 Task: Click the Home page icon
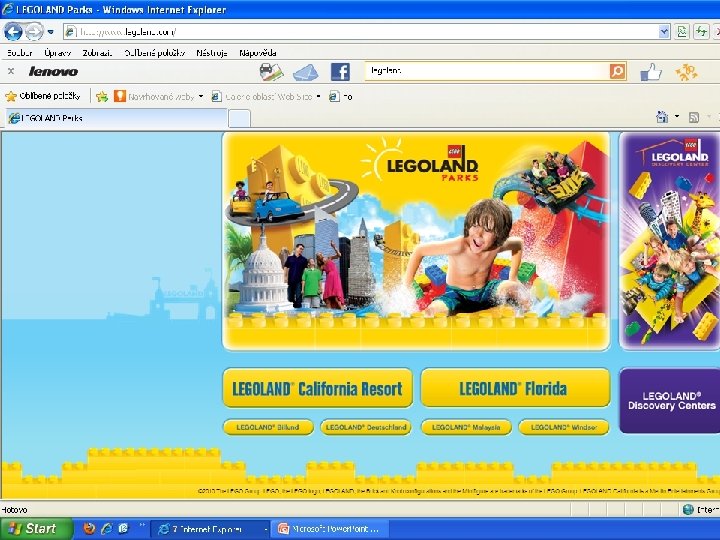click(662, 117)
